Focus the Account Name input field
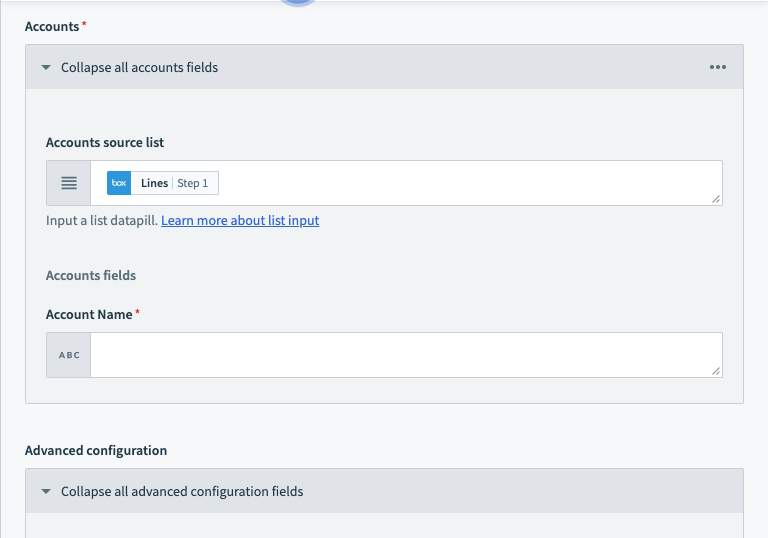Viewport: 768px width, 538px height. tap(400, 355)
